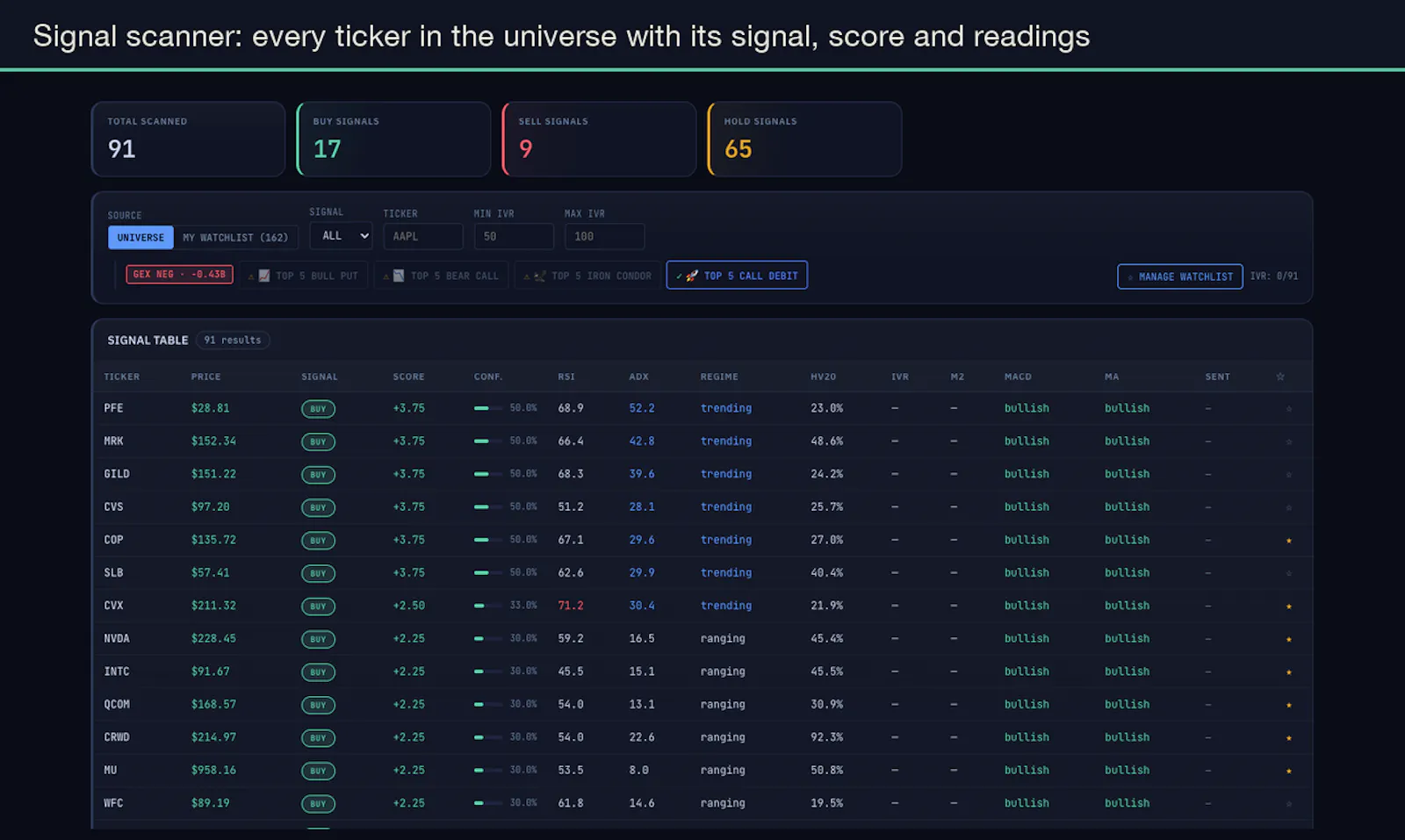
Task: Unstar the CVX watchlist star
Action: (x=1288, y=607)
